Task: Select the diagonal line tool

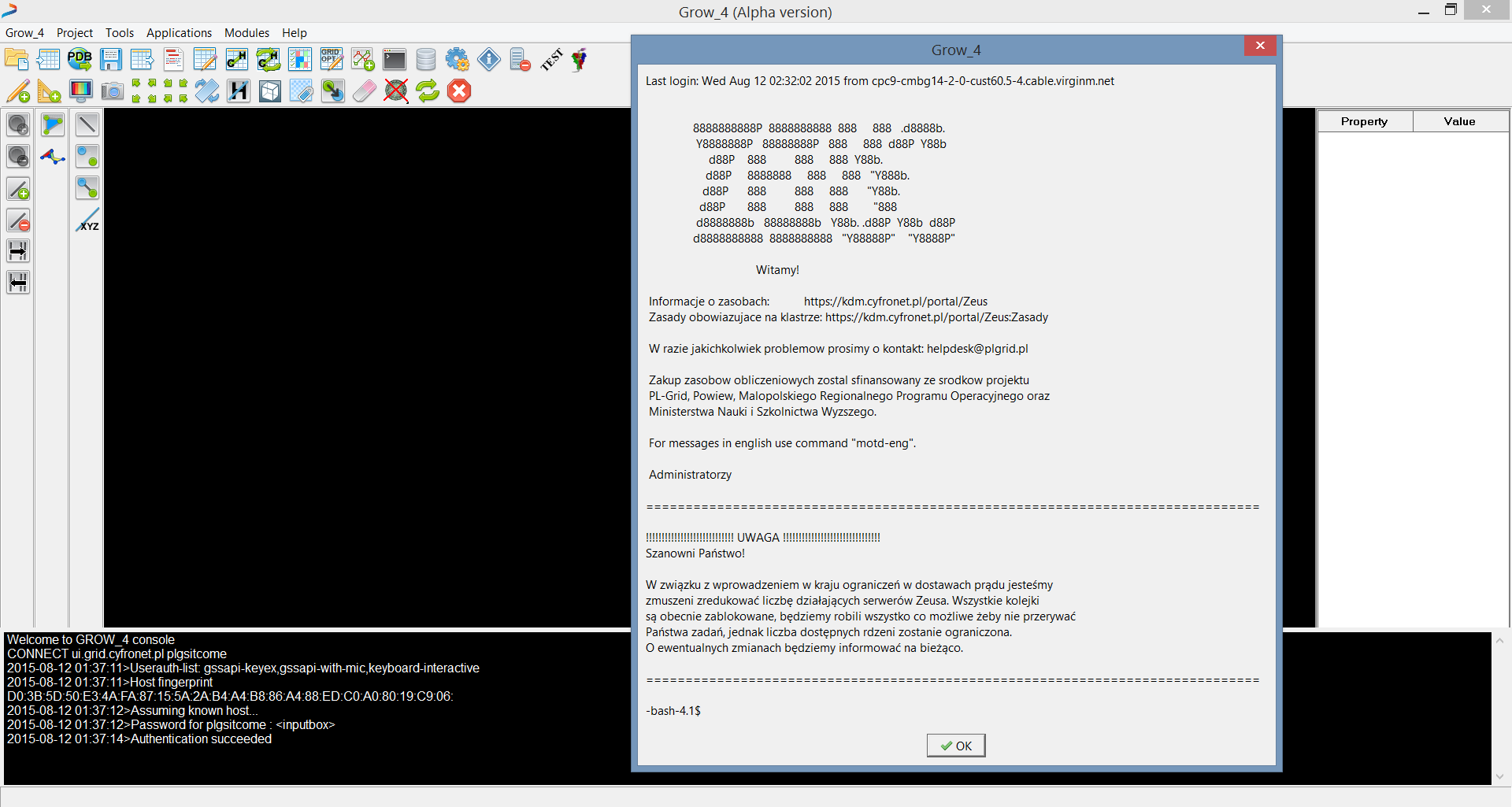Action: pyautogui.click(x=87, y=125)
